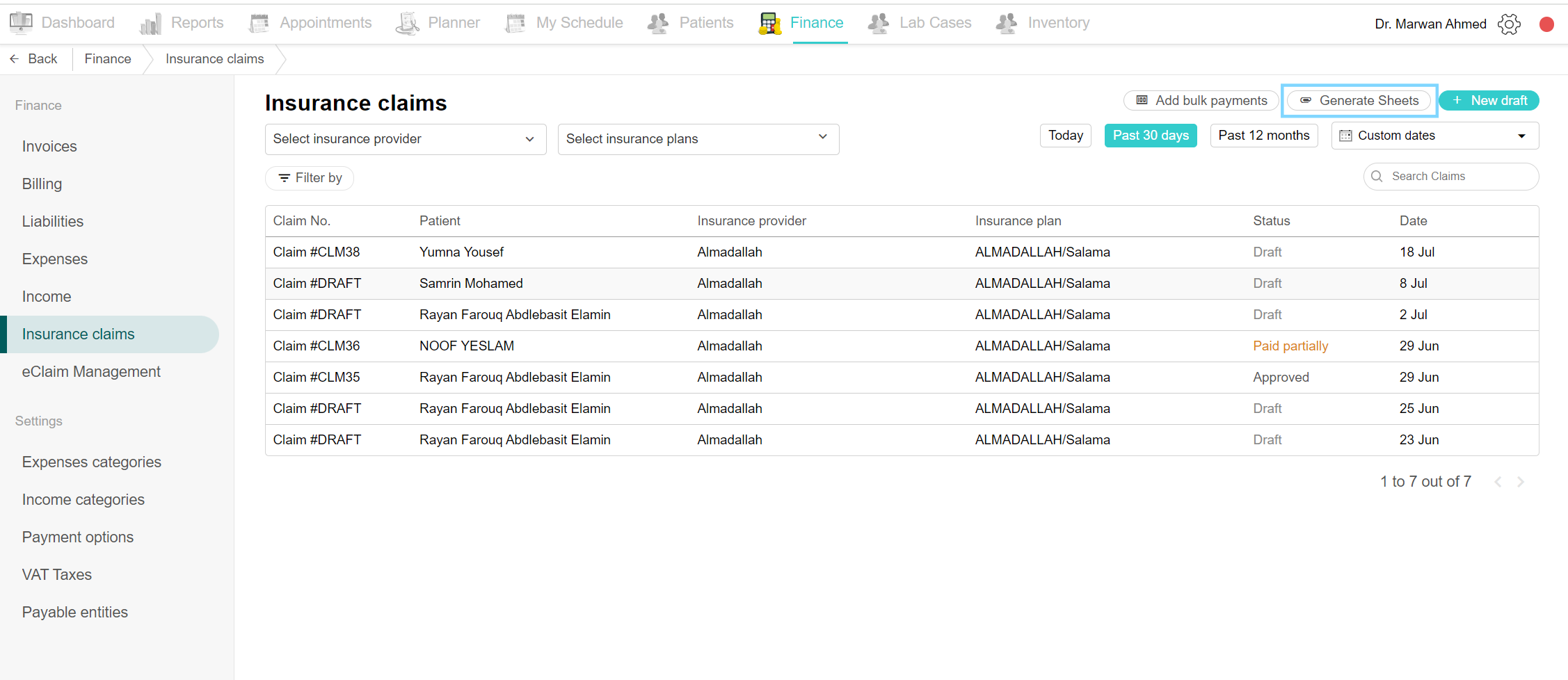Click NOOF YESLAM patient name
Viewport: 1568px width, 680px height.
click(x=467, y=346)
